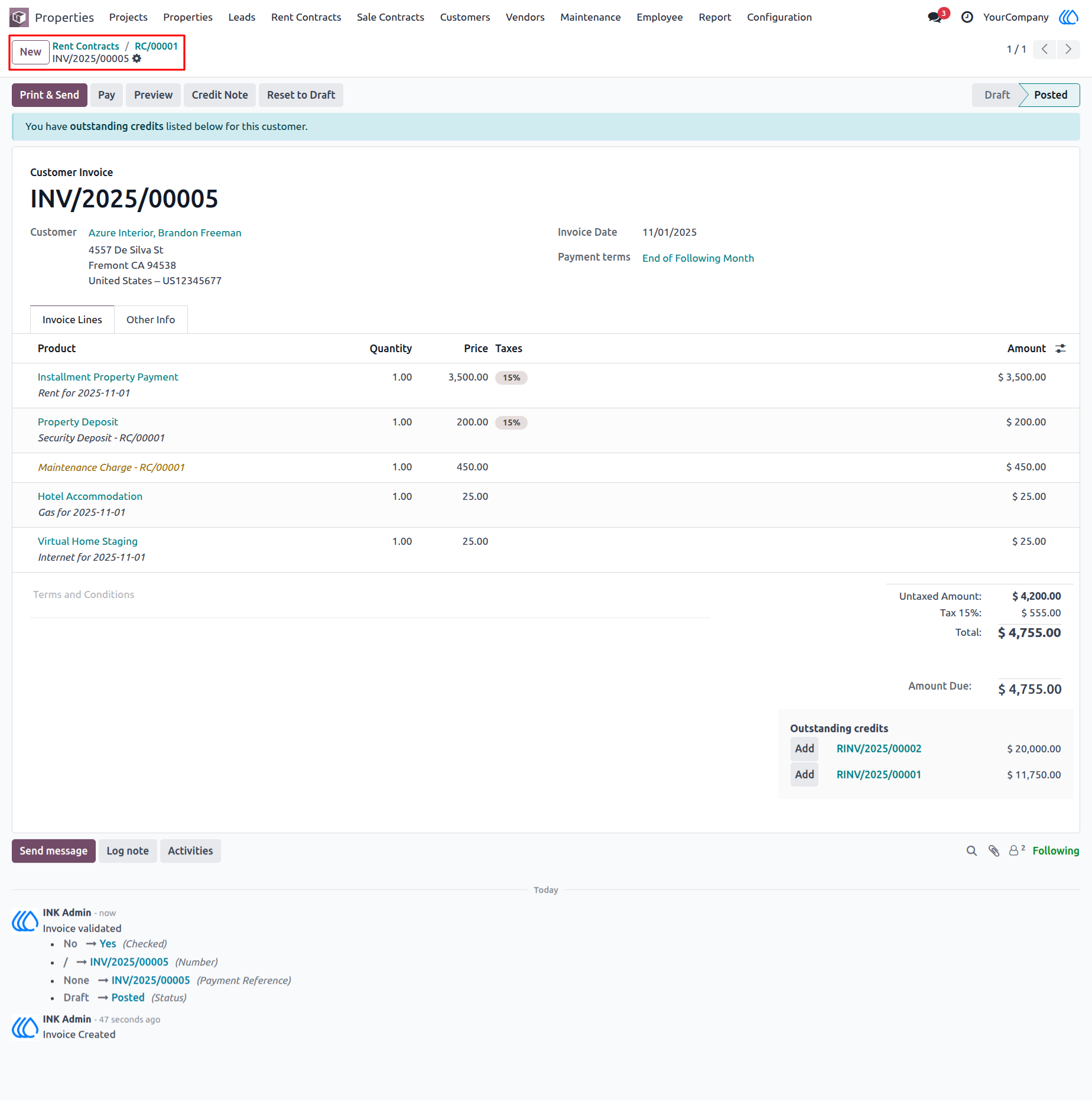Open the Maintenance menu
Image resolution: width=1092 pixels, height=1102 pixels.
coord(590,17)
